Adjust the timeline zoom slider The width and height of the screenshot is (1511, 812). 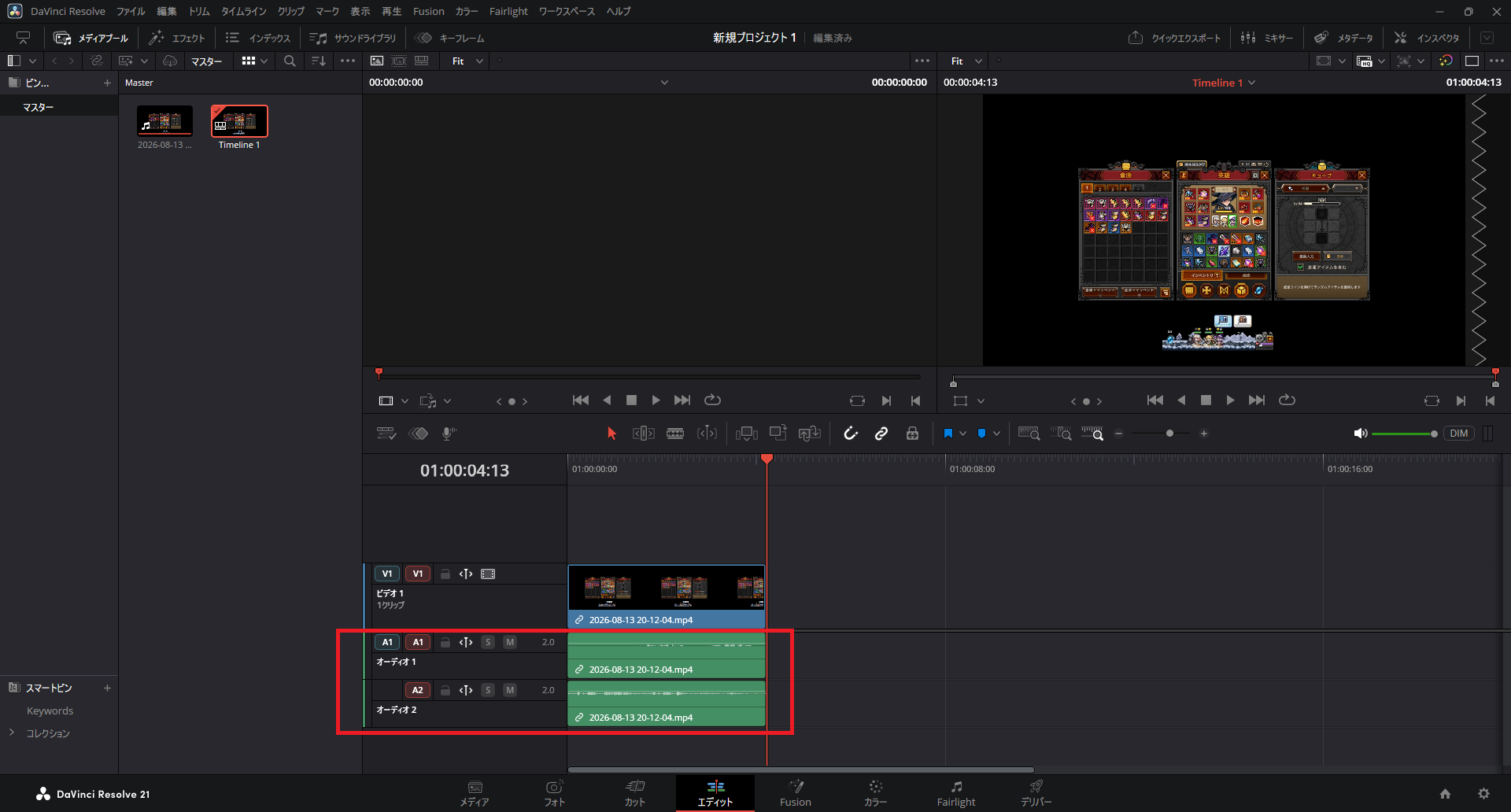point(1169,434)
